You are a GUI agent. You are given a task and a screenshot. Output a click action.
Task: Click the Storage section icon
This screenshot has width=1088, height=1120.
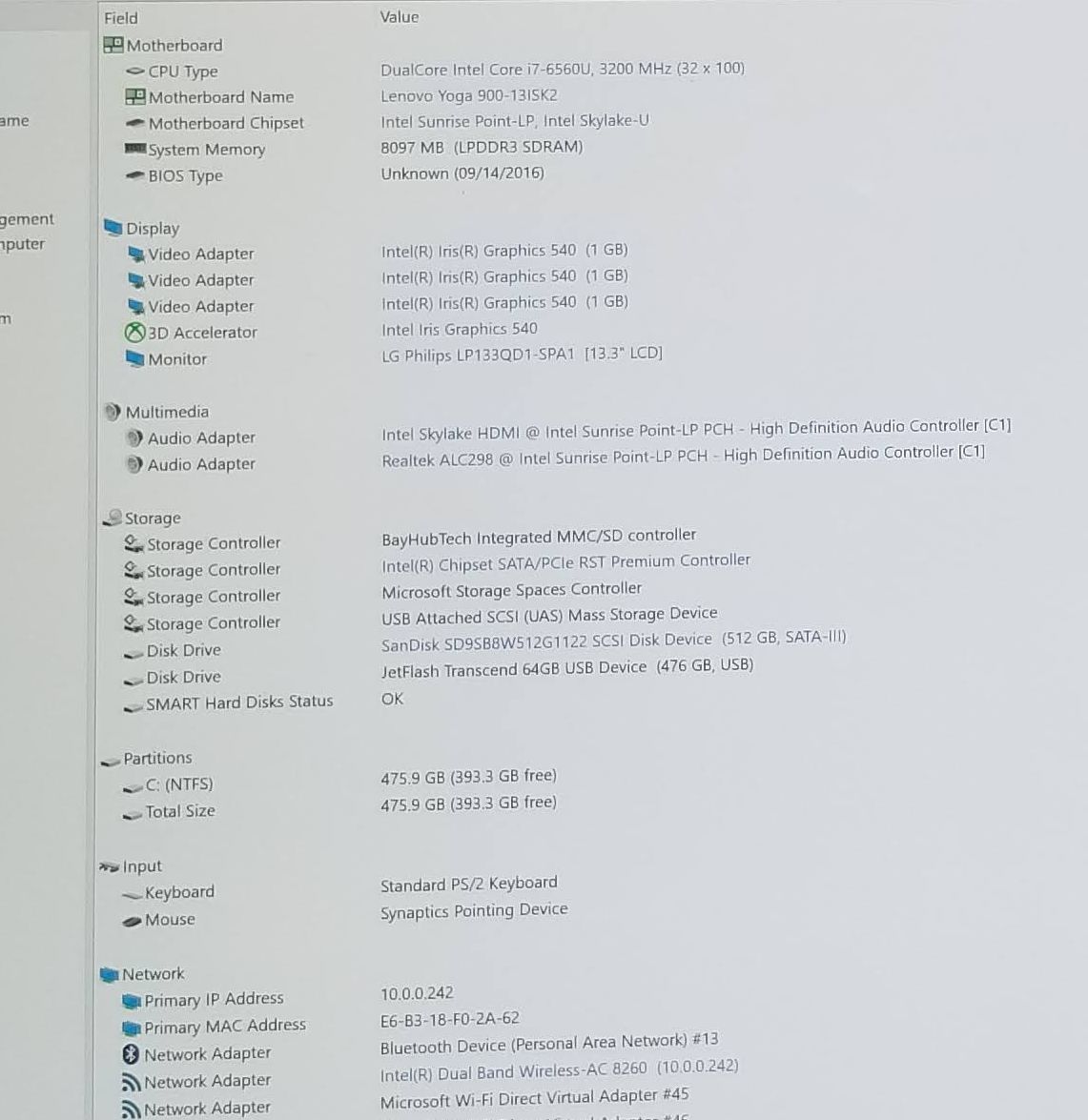click(113, 518)
